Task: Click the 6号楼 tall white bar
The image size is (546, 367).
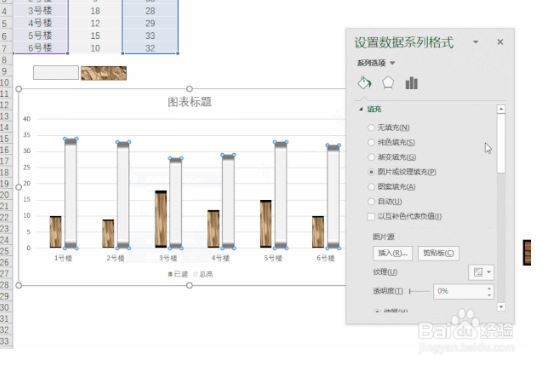Action: (x=333, y=197)
